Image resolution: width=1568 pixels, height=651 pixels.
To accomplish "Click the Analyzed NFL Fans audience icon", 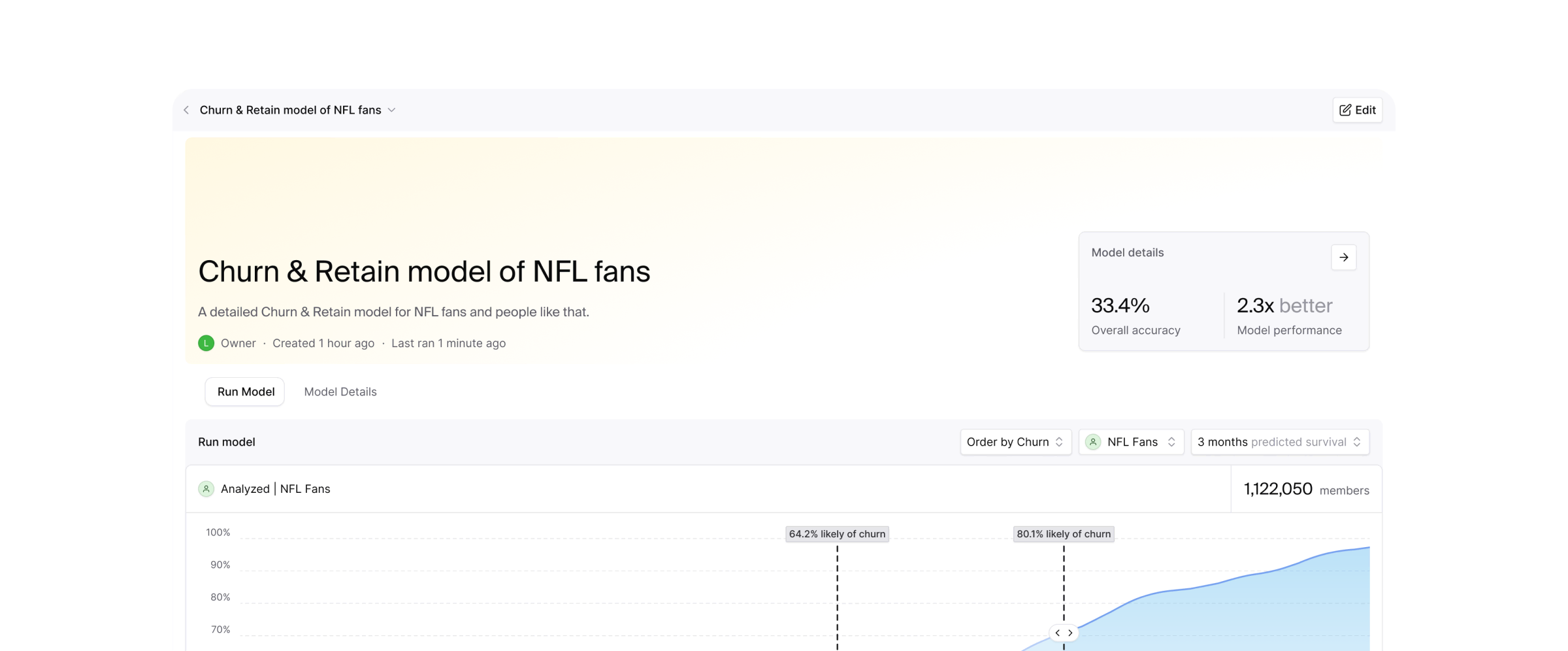I will click(x=206, y=489).
